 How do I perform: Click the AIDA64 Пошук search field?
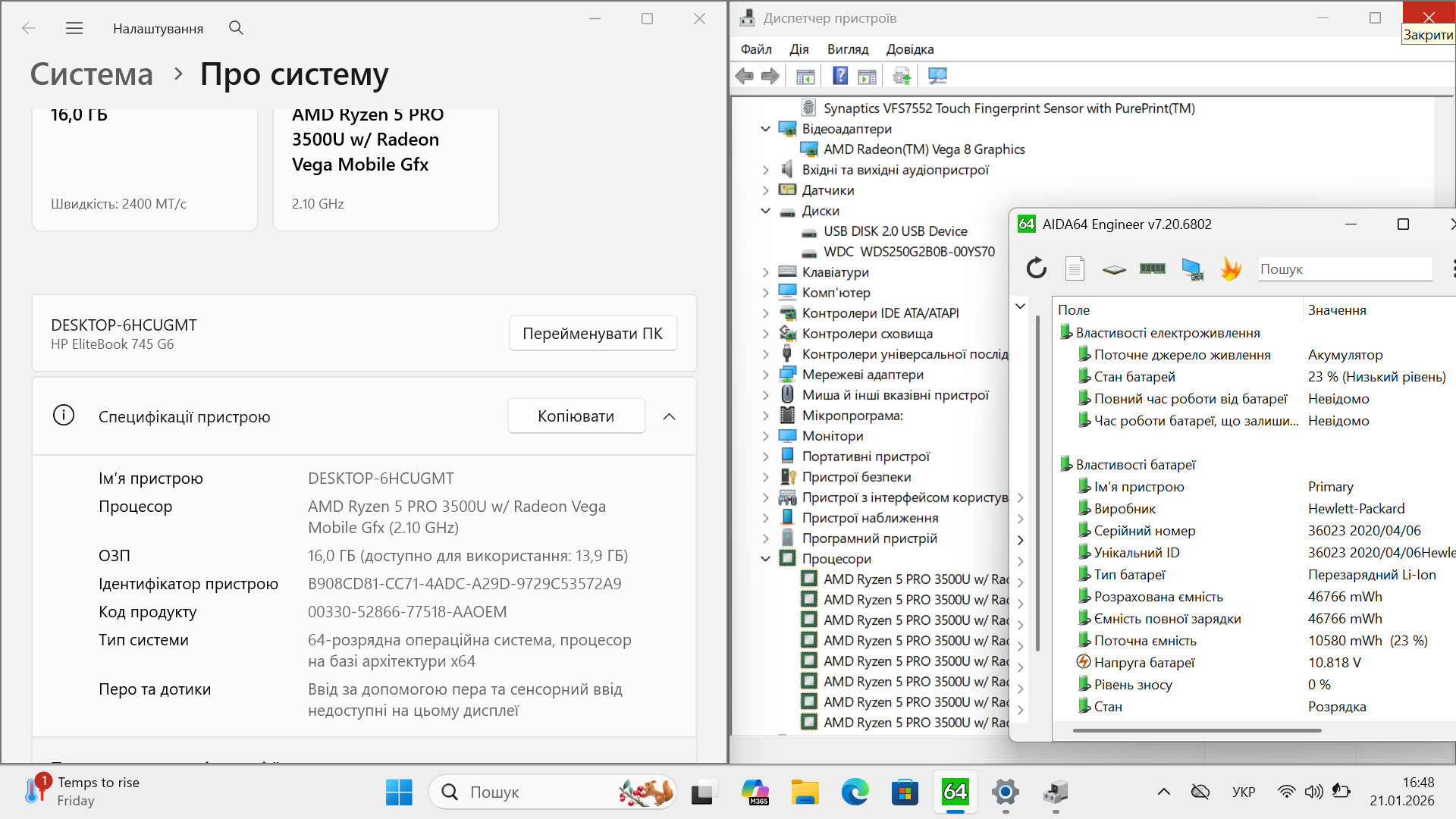click(1344, 269)
